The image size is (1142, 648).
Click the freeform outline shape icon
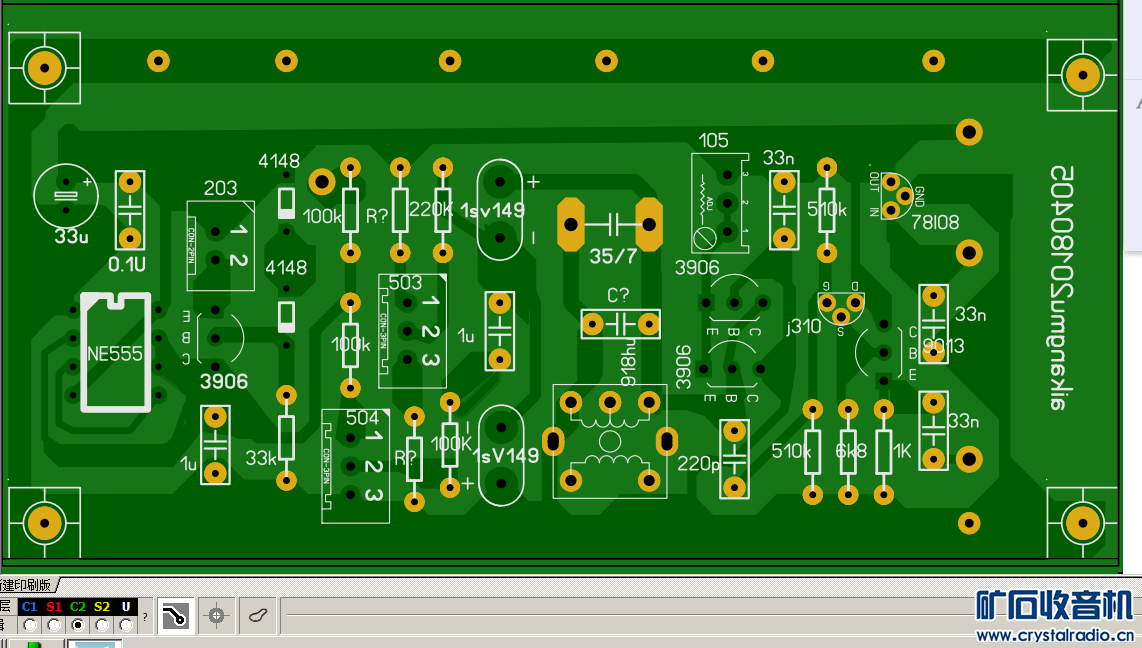point(258,616)
